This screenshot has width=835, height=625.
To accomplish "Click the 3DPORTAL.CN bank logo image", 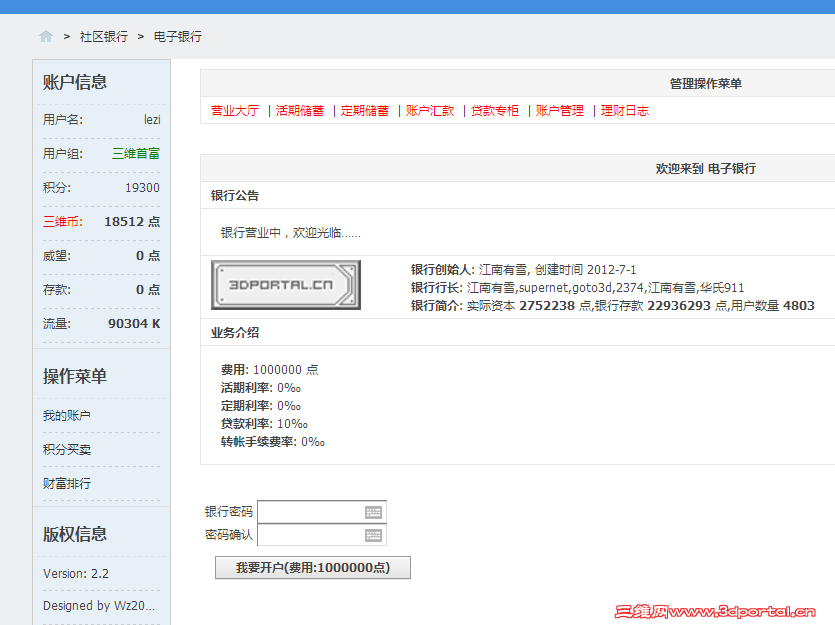I will pyautogui.click(x=286, y=285).
